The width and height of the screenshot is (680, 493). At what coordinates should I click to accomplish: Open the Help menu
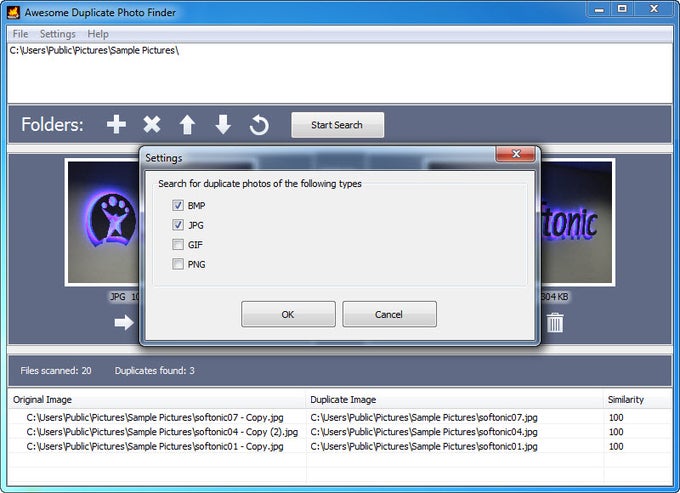(98, 34)
